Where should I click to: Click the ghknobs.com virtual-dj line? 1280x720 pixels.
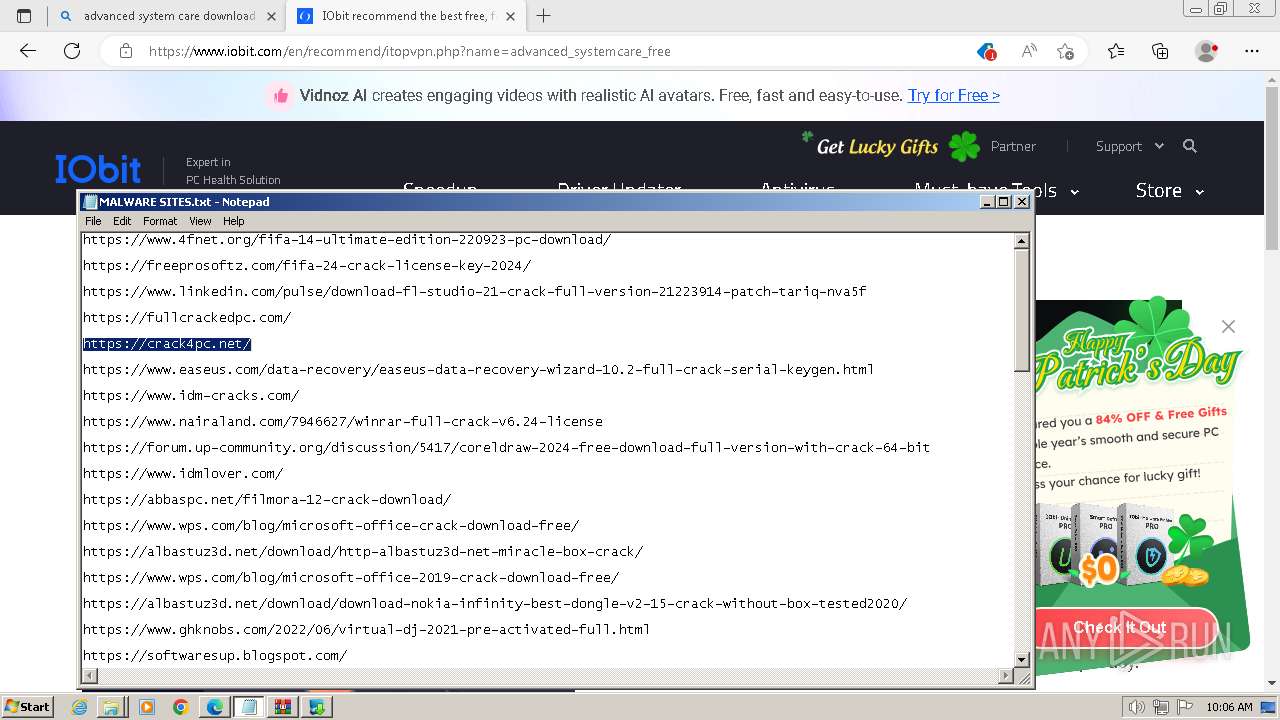click(367, 630)
